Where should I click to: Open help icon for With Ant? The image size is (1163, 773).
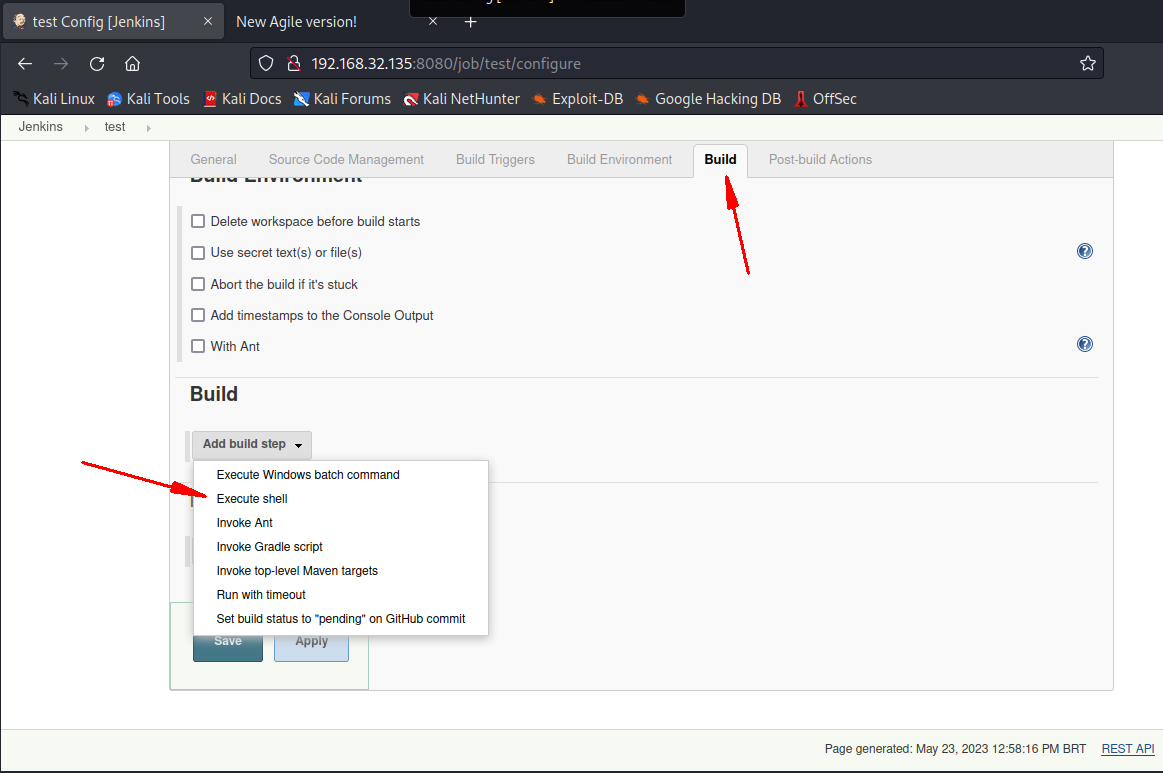(x=1084, y=344)
